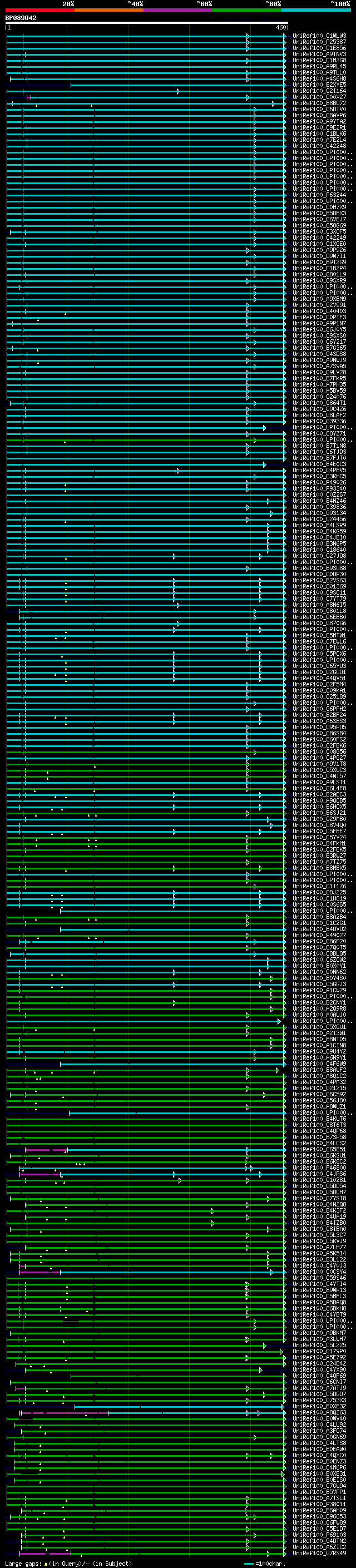
Task: Select hit UniRef100_C1BLK6
Action: [319, 134]
